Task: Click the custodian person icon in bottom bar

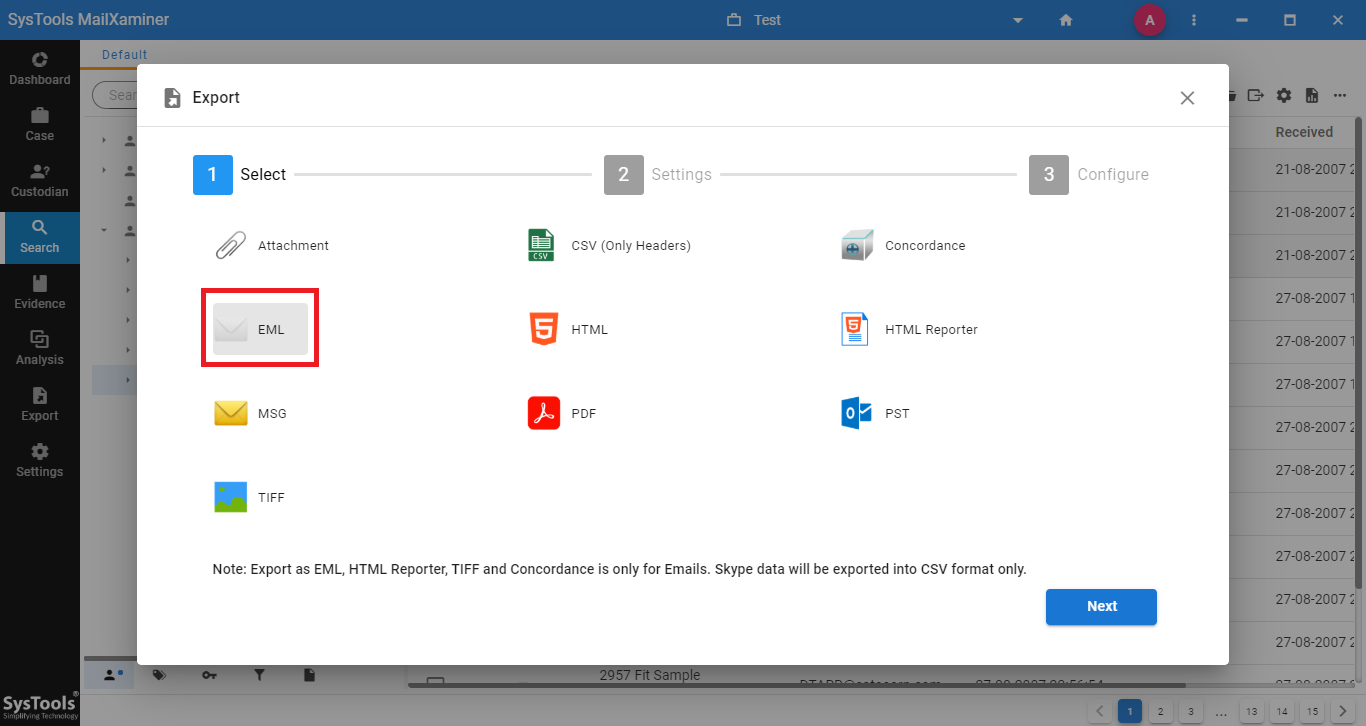Action: [112, 675]
